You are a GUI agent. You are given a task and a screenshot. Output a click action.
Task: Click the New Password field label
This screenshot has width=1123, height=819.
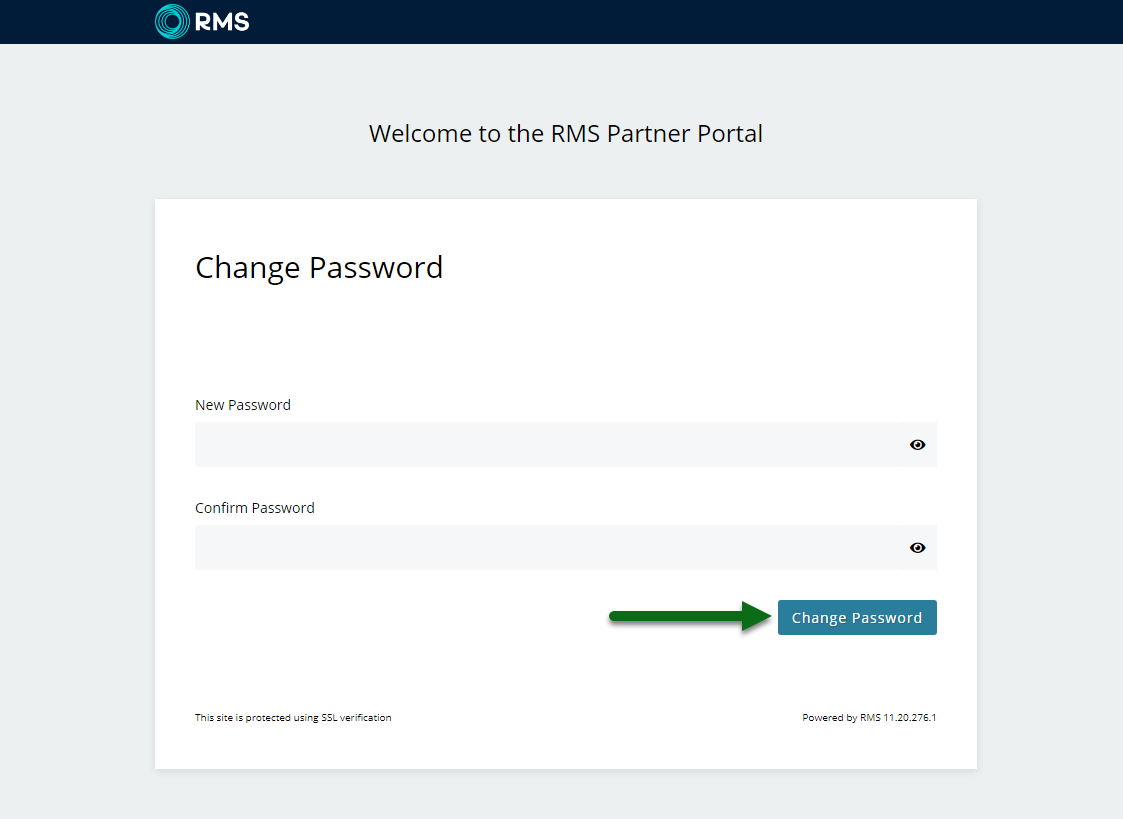[x=243, y=405]
